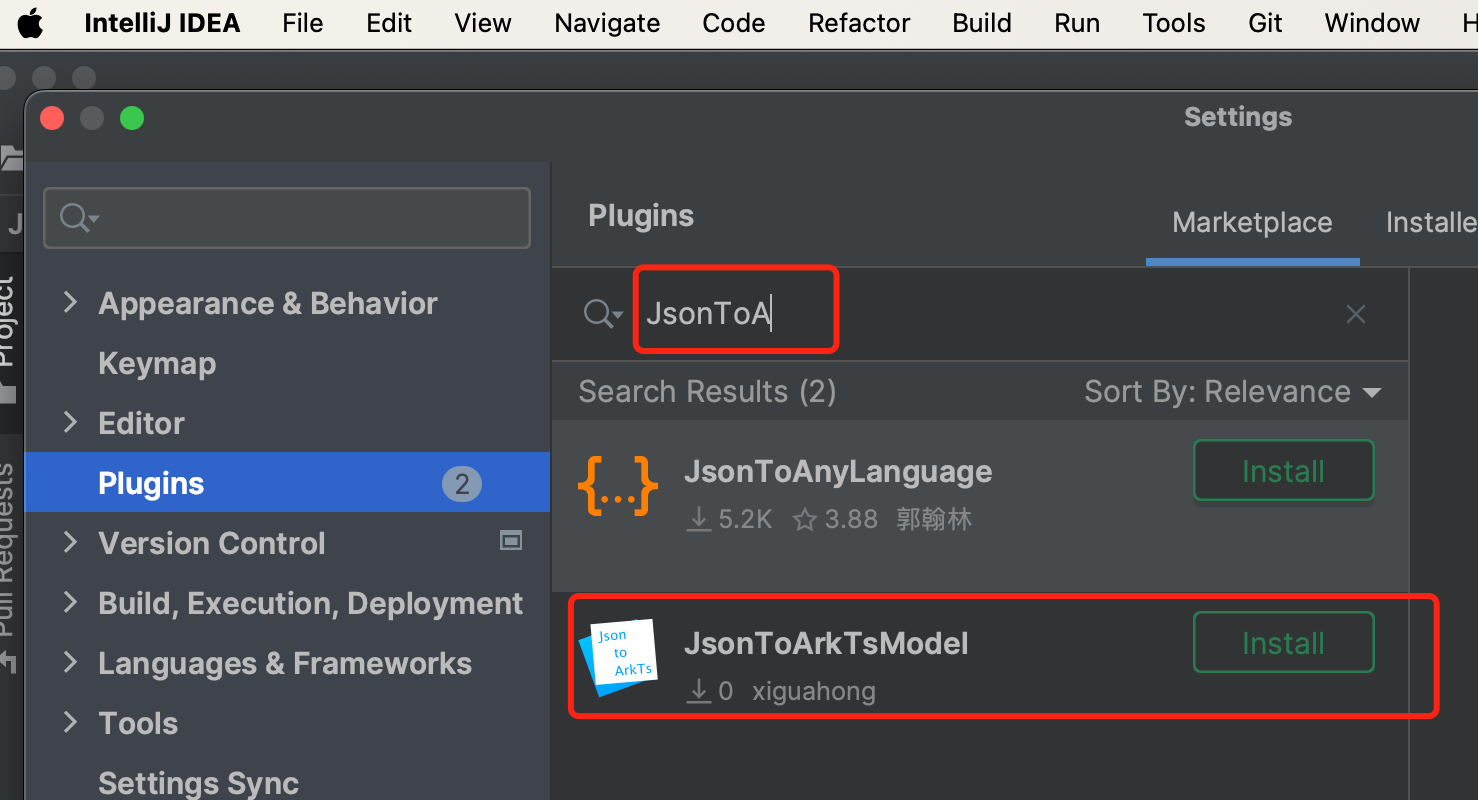
Task: Switch to the Marketplace tab
Action: click(x=1252, y=223)
